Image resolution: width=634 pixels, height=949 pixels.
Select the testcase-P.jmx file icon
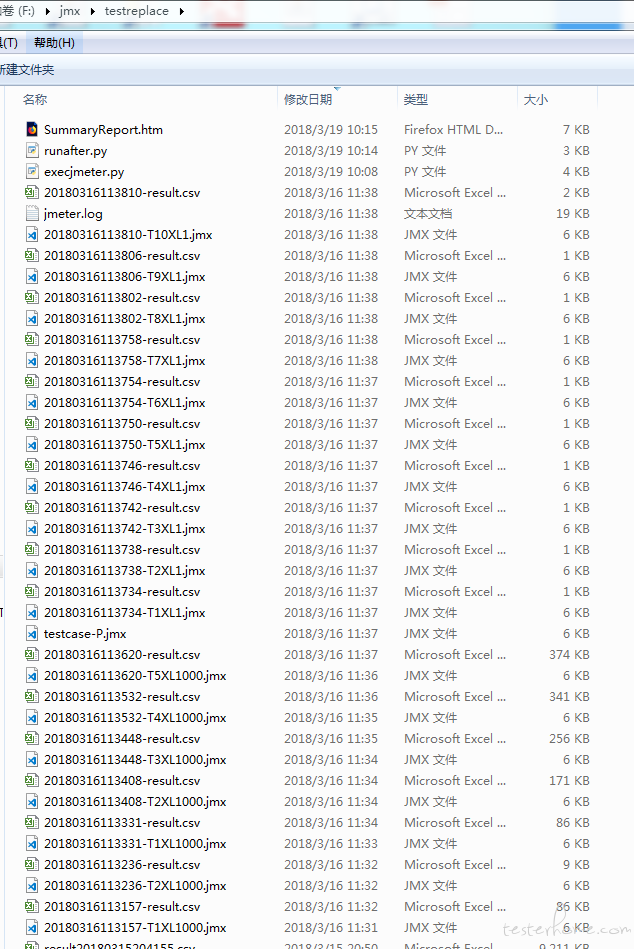(x=32, y=634)
